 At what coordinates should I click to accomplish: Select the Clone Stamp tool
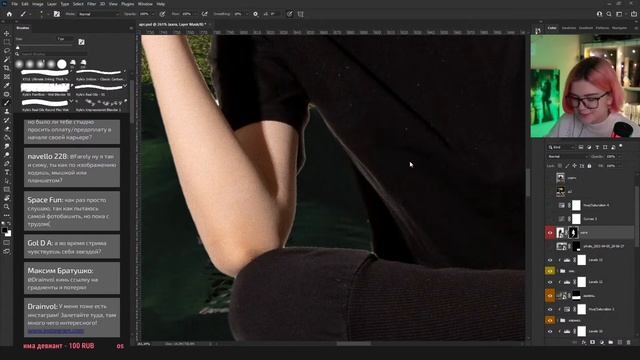(7, 111)
